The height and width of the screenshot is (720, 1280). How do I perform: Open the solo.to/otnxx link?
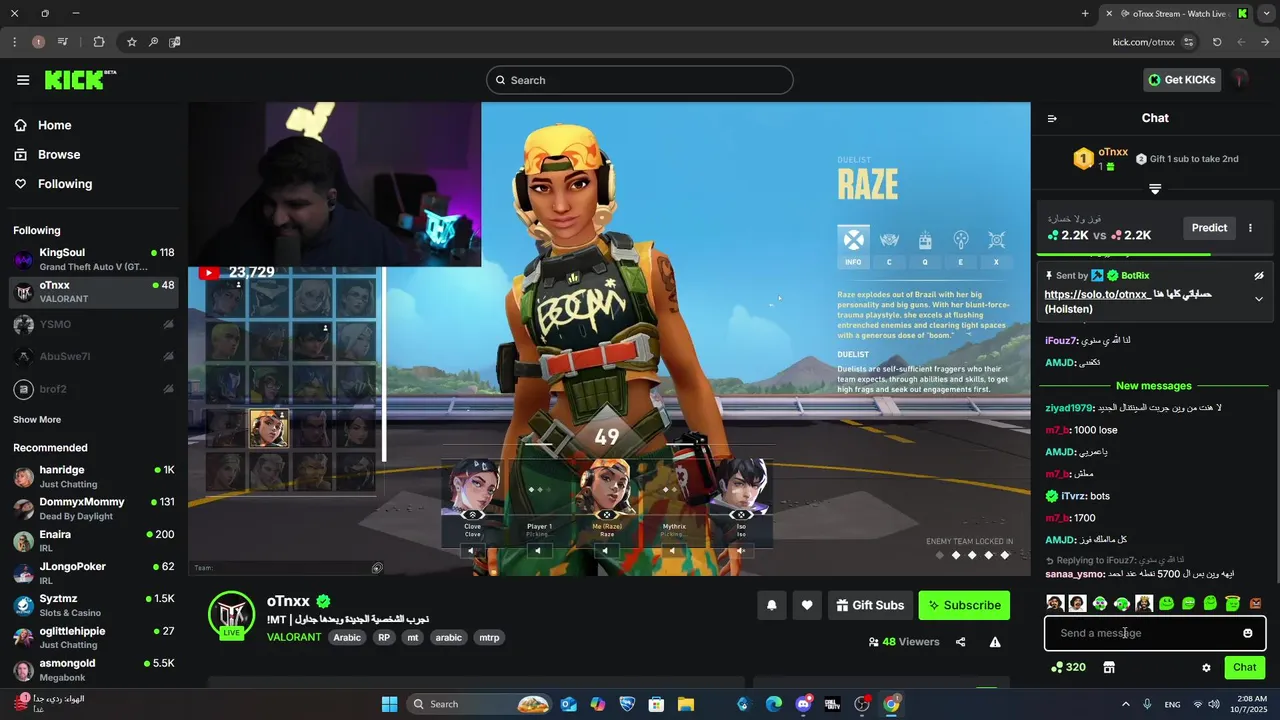[1097, 295]
